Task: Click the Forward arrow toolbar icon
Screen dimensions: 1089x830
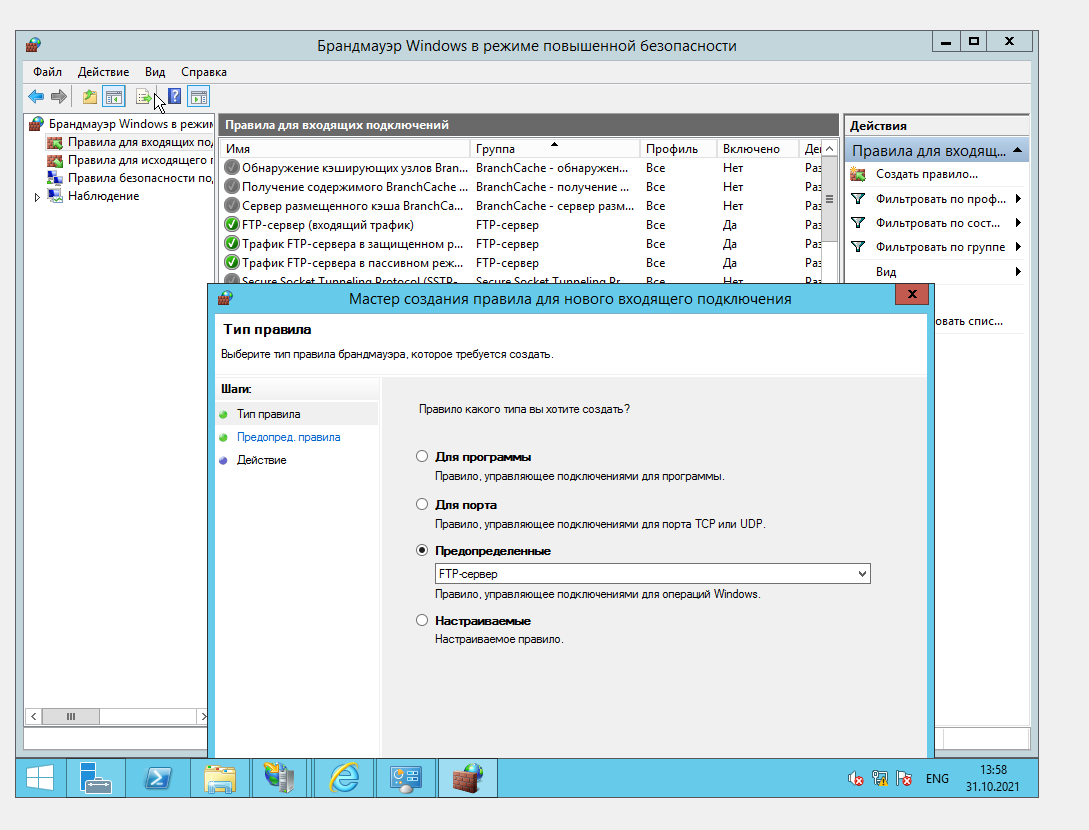Action: (x=59, y=97)
